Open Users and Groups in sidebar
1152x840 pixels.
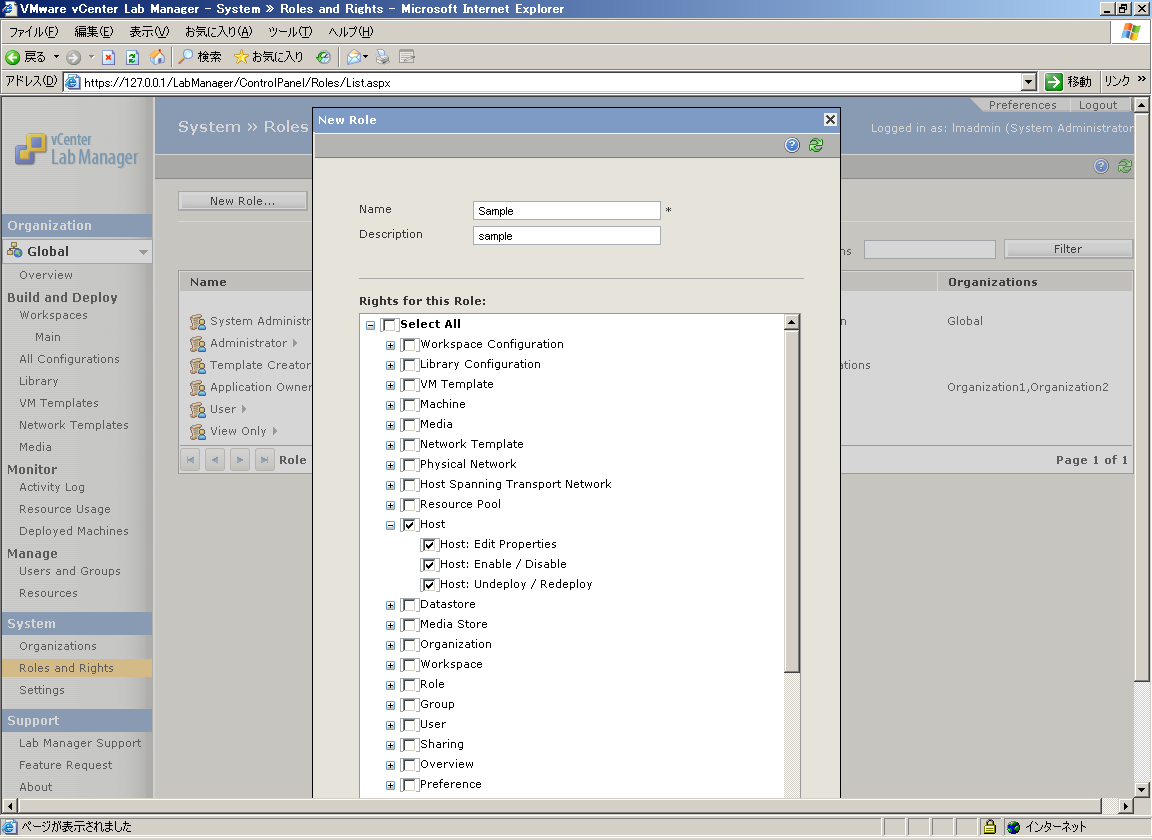point(70,571)
